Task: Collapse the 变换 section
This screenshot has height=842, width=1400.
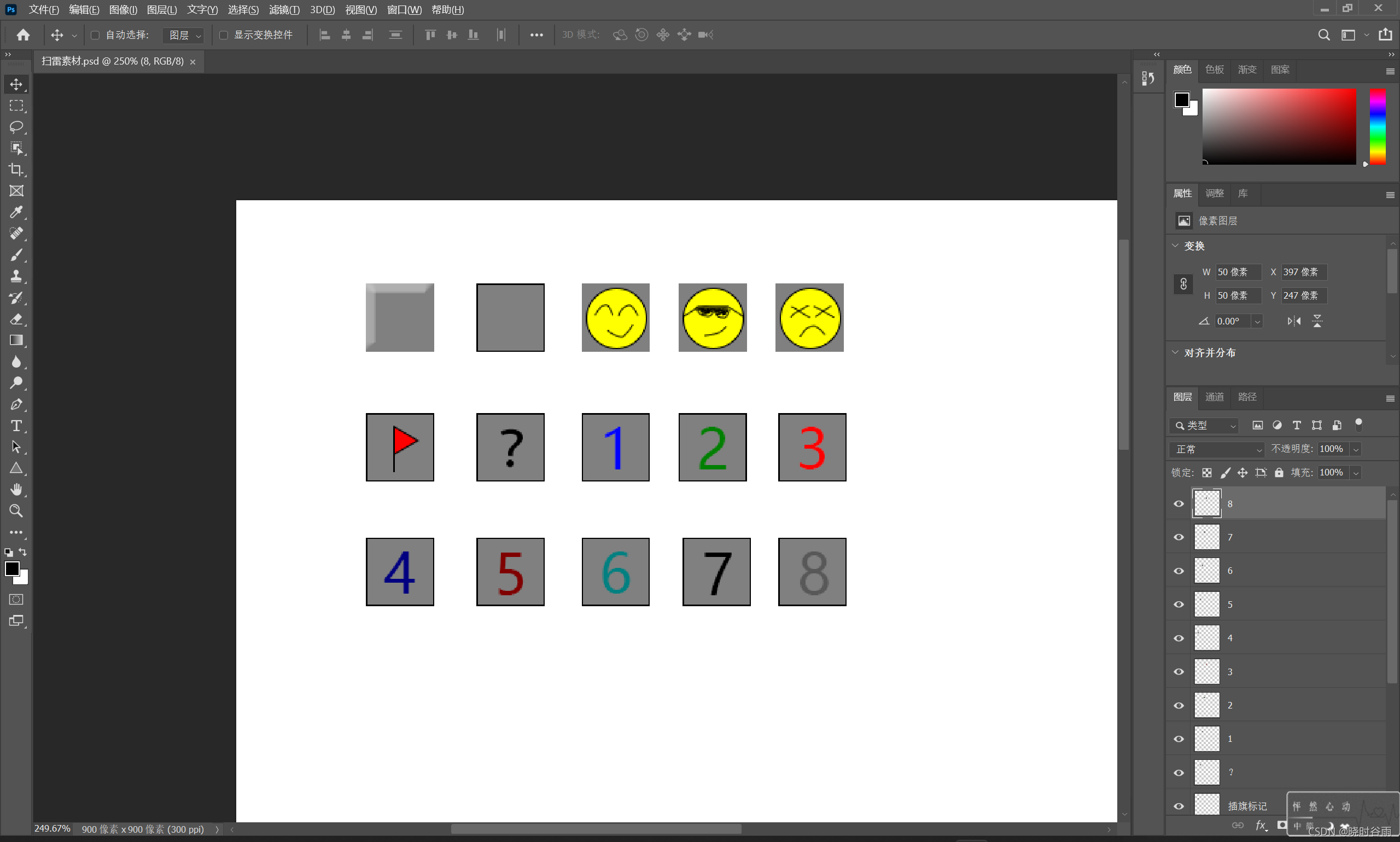Action: (1175, 246)
